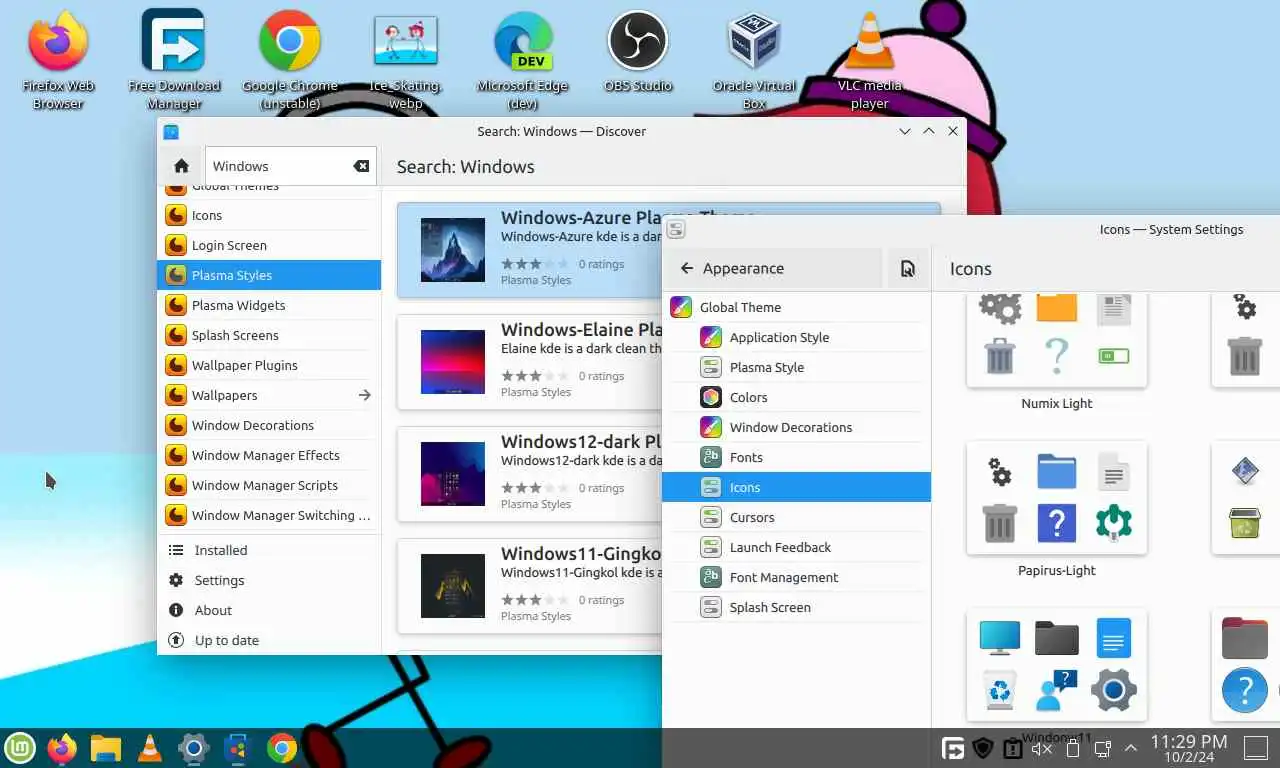Expand hidden system tray icons
The width and height of the screenshot is (1280, 768).
click(1131, 747)
